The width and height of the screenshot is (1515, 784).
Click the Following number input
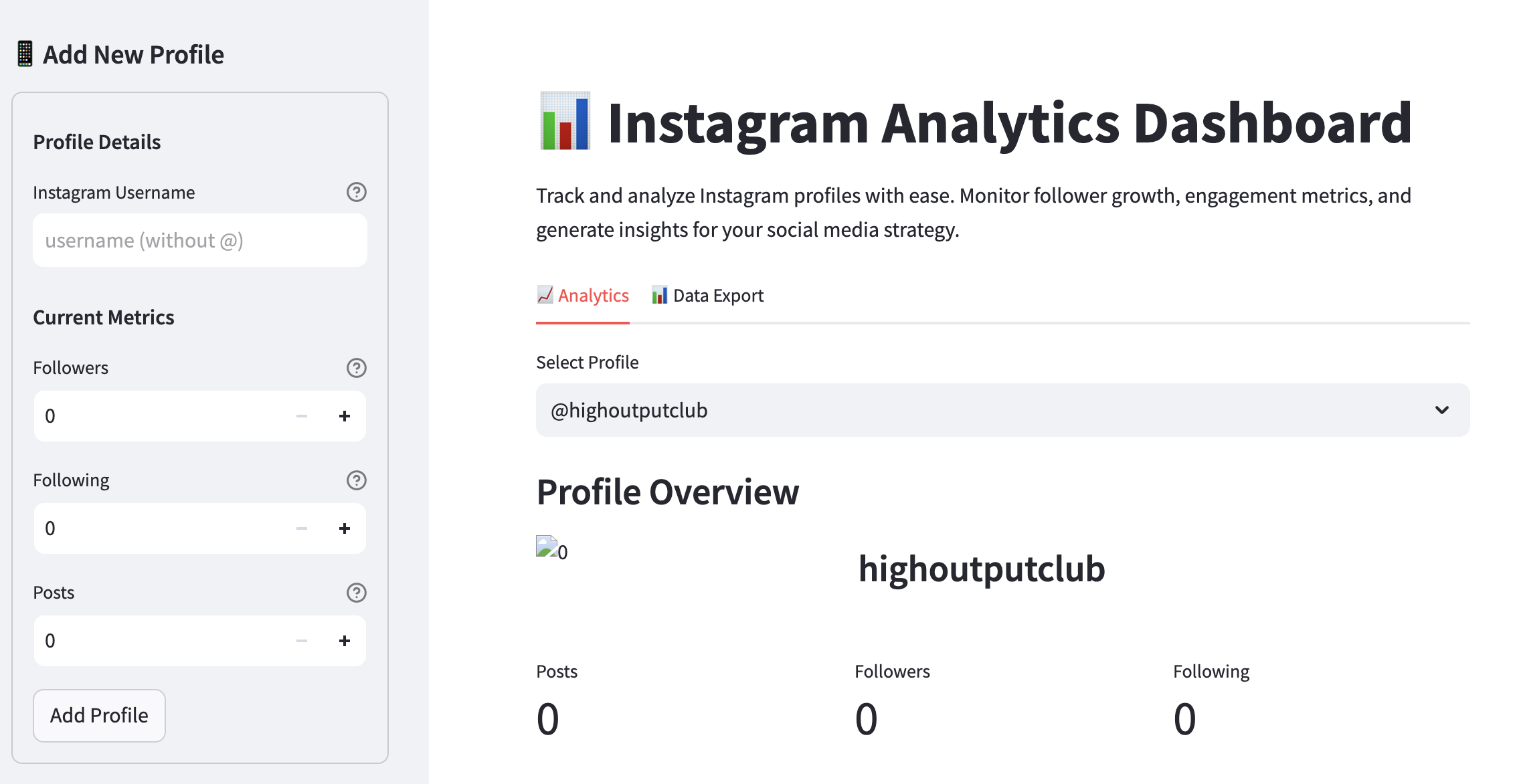click(161, 528)
